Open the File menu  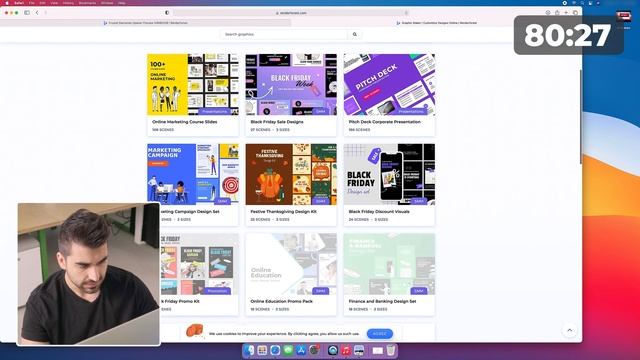pos(32,2)
